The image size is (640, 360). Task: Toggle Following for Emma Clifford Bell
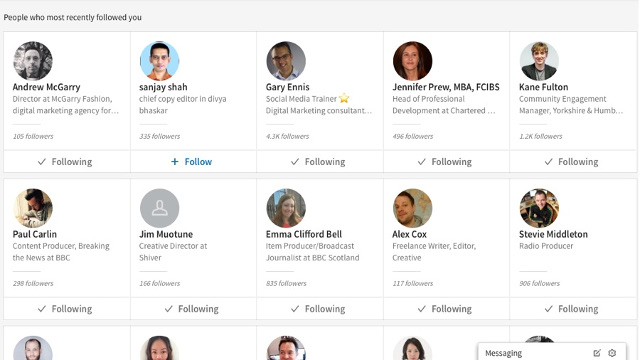[320, 309]
